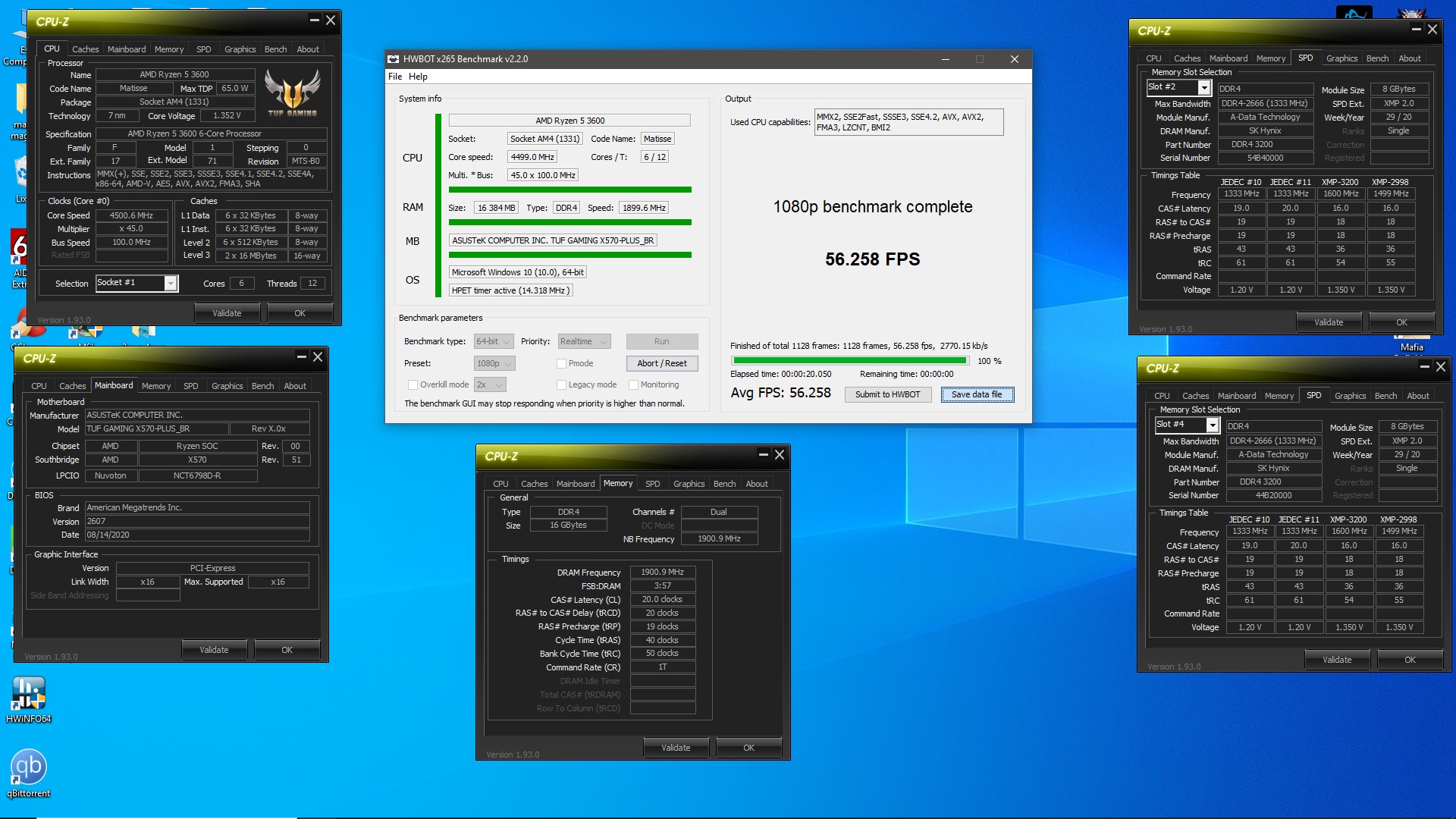1456x819 pixels.
Task: Minimize the CPU-Z Mainboard tab window
Action: [301, 356]
